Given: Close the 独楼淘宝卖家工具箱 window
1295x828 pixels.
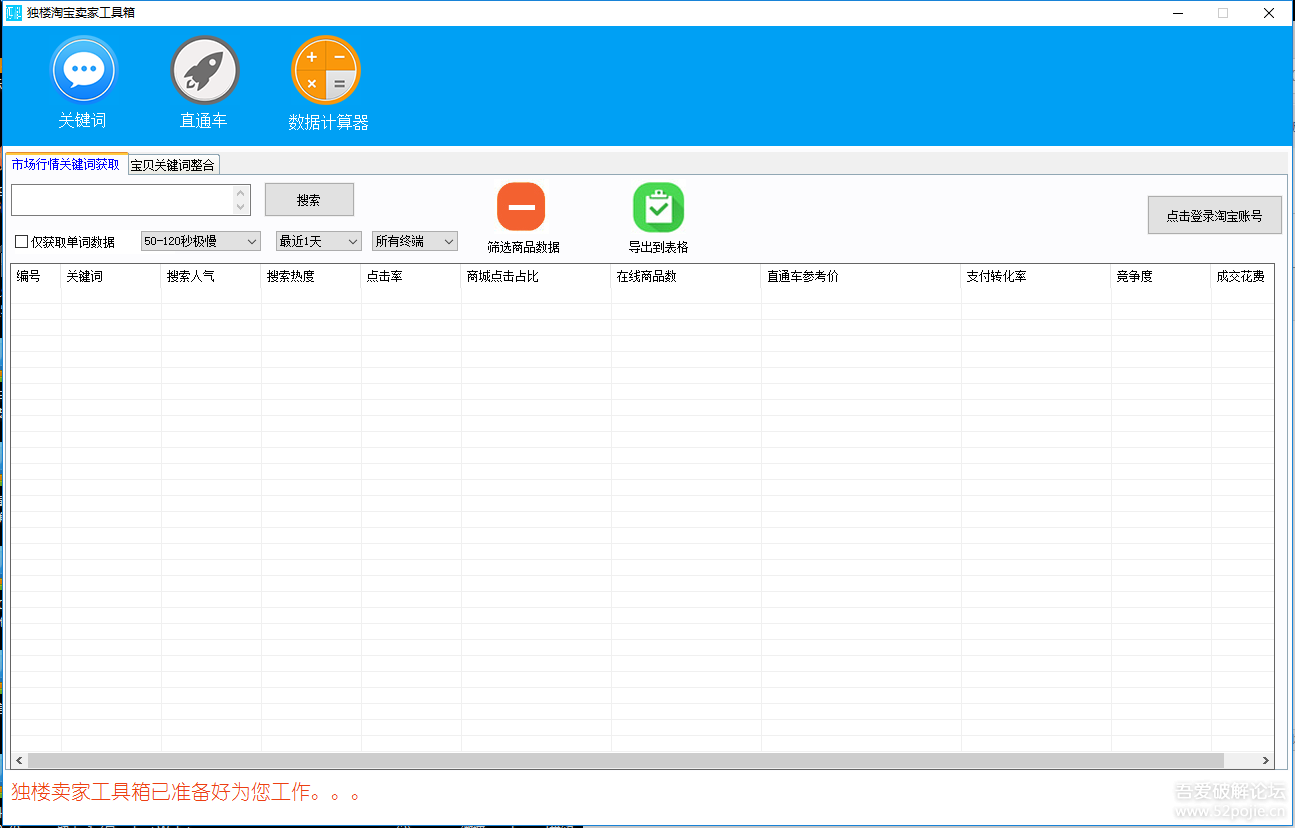Looking at the screenshot, I should (x=1269, y=13).
